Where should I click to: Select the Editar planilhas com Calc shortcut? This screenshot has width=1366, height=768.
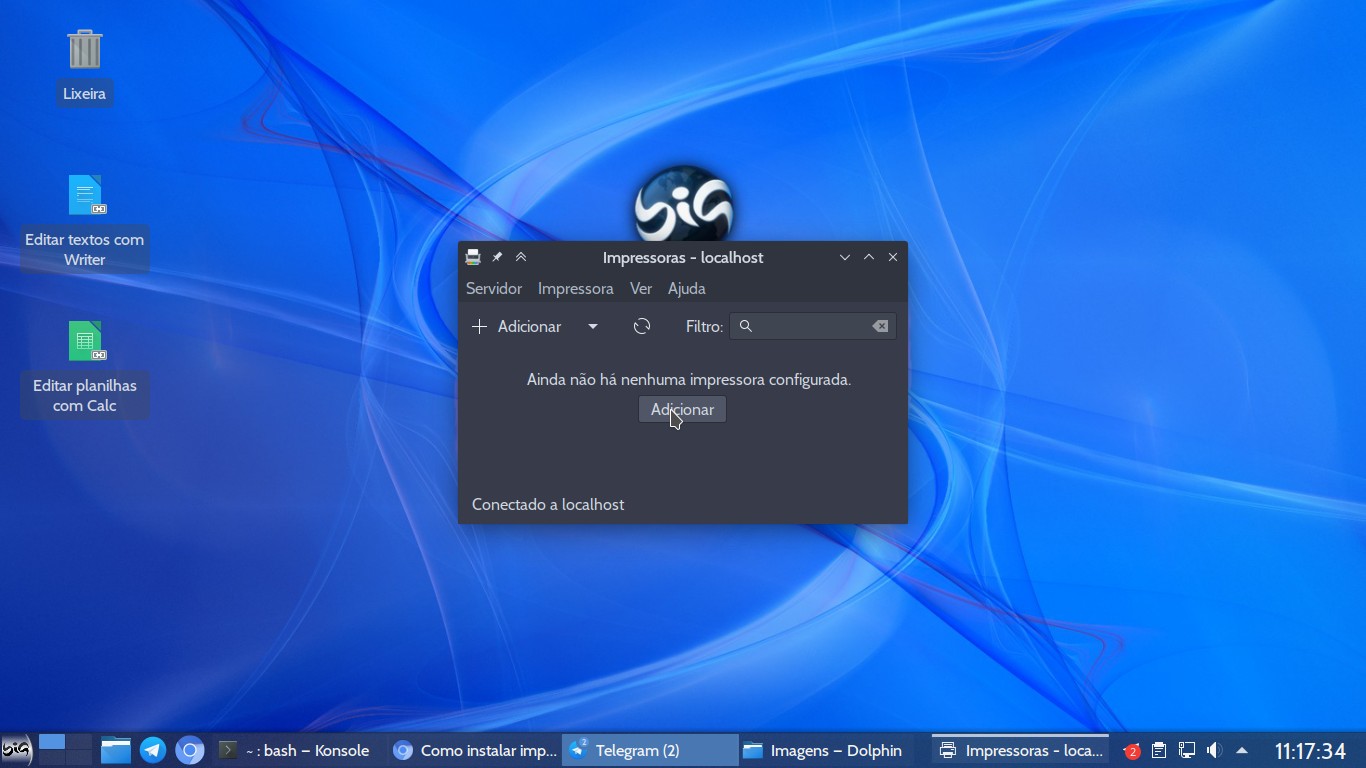[x=85, y=368]
